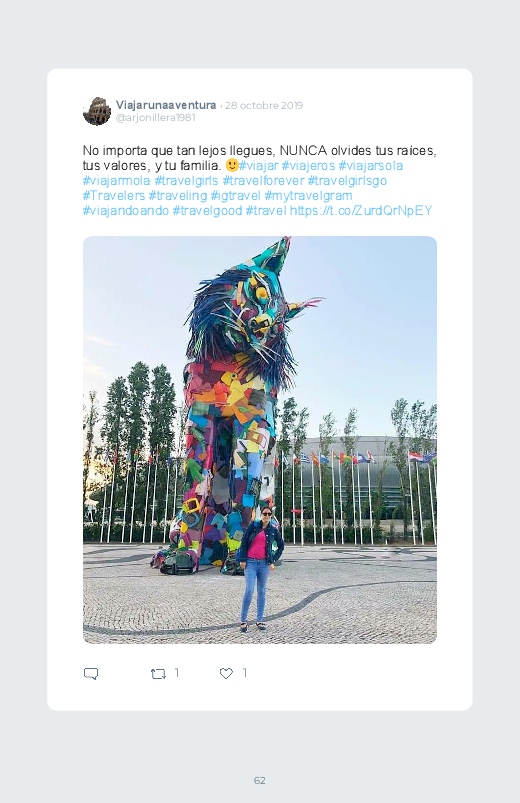
Task: Open the #viajar hashtag
Action: click(259, 166)
